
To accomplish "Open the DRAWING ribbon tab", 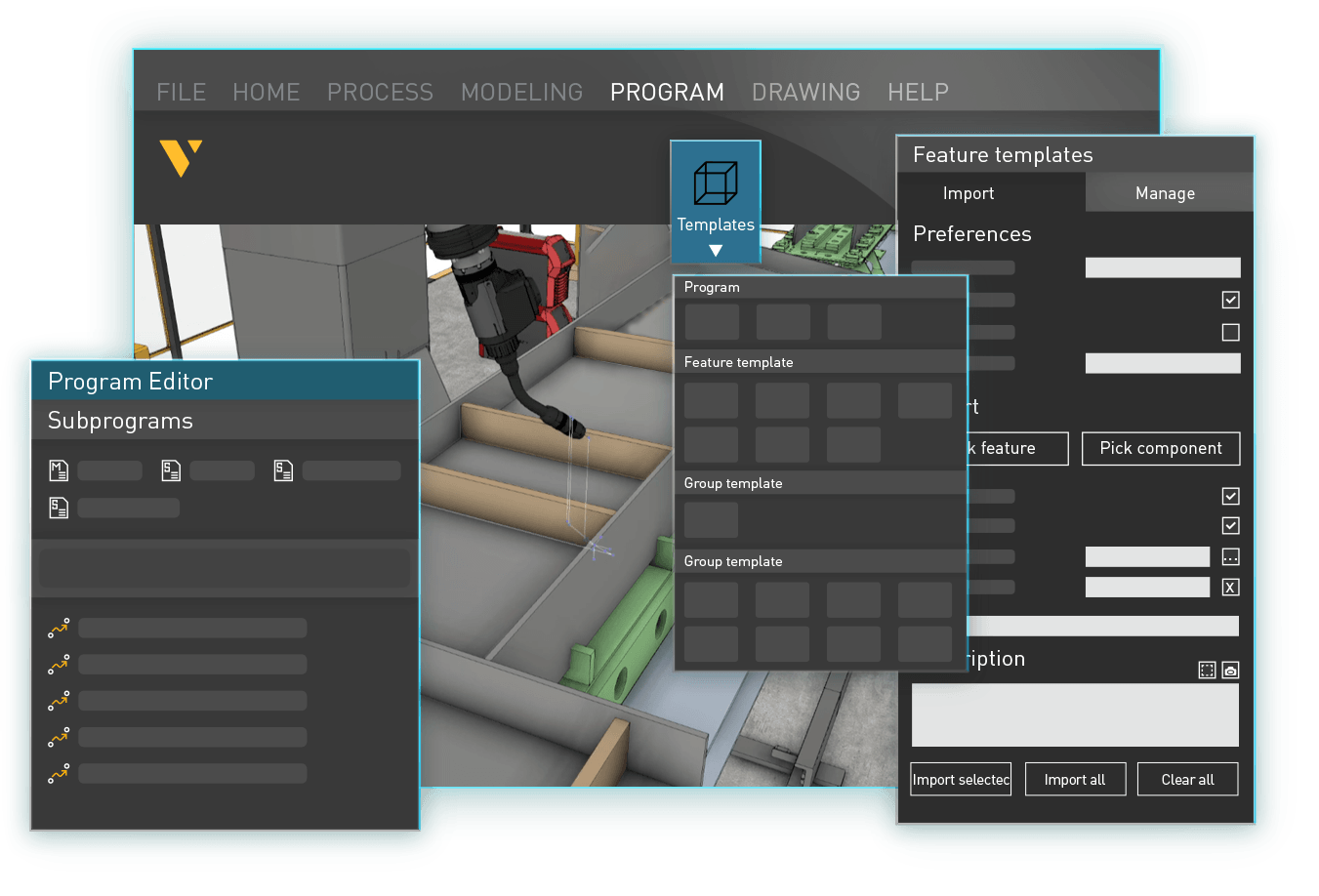I will coord(806,92).
